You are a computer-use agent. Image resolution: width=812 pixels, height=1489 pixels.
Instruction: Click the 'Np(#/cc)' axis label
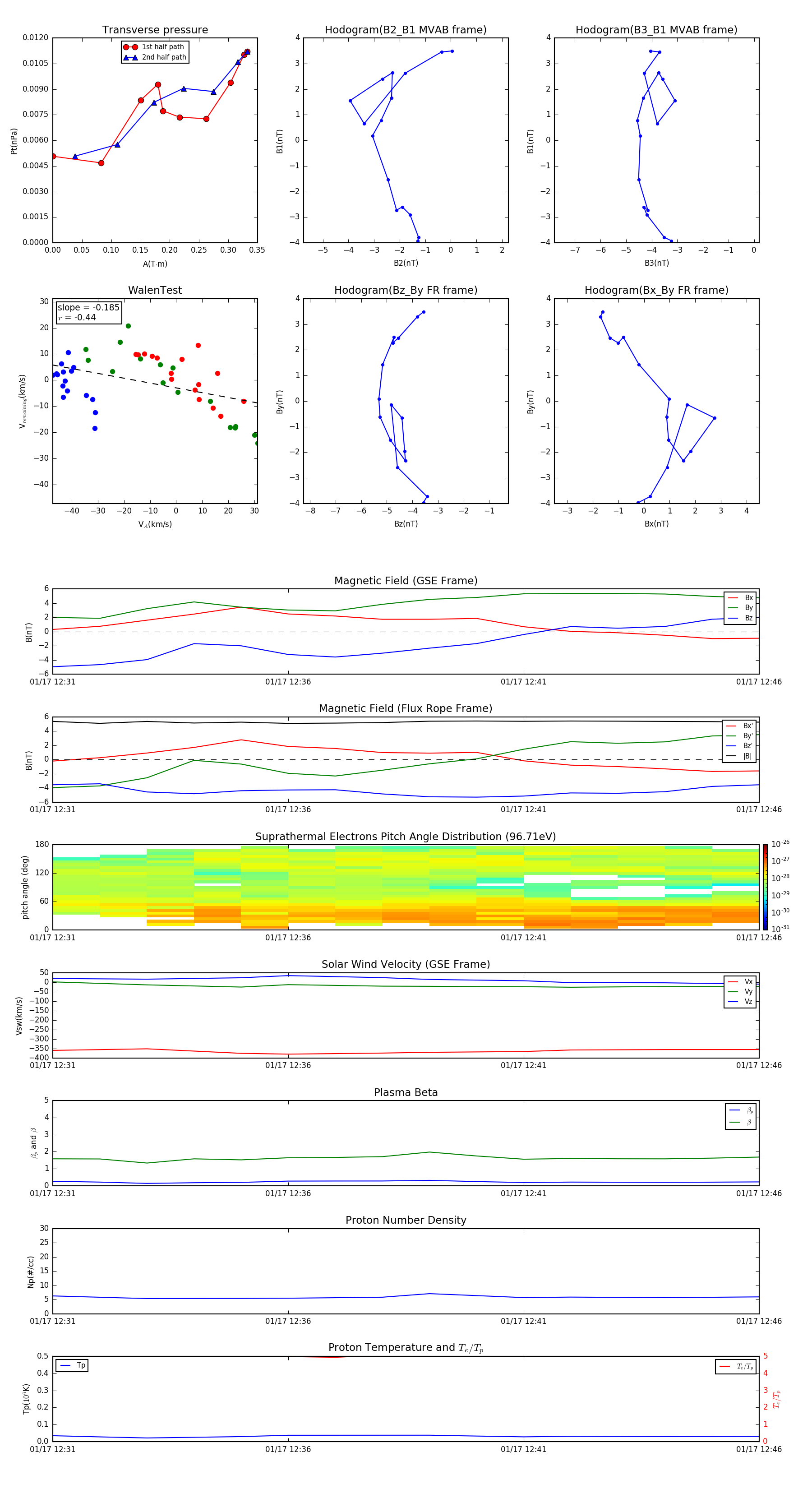[31, 1272]
